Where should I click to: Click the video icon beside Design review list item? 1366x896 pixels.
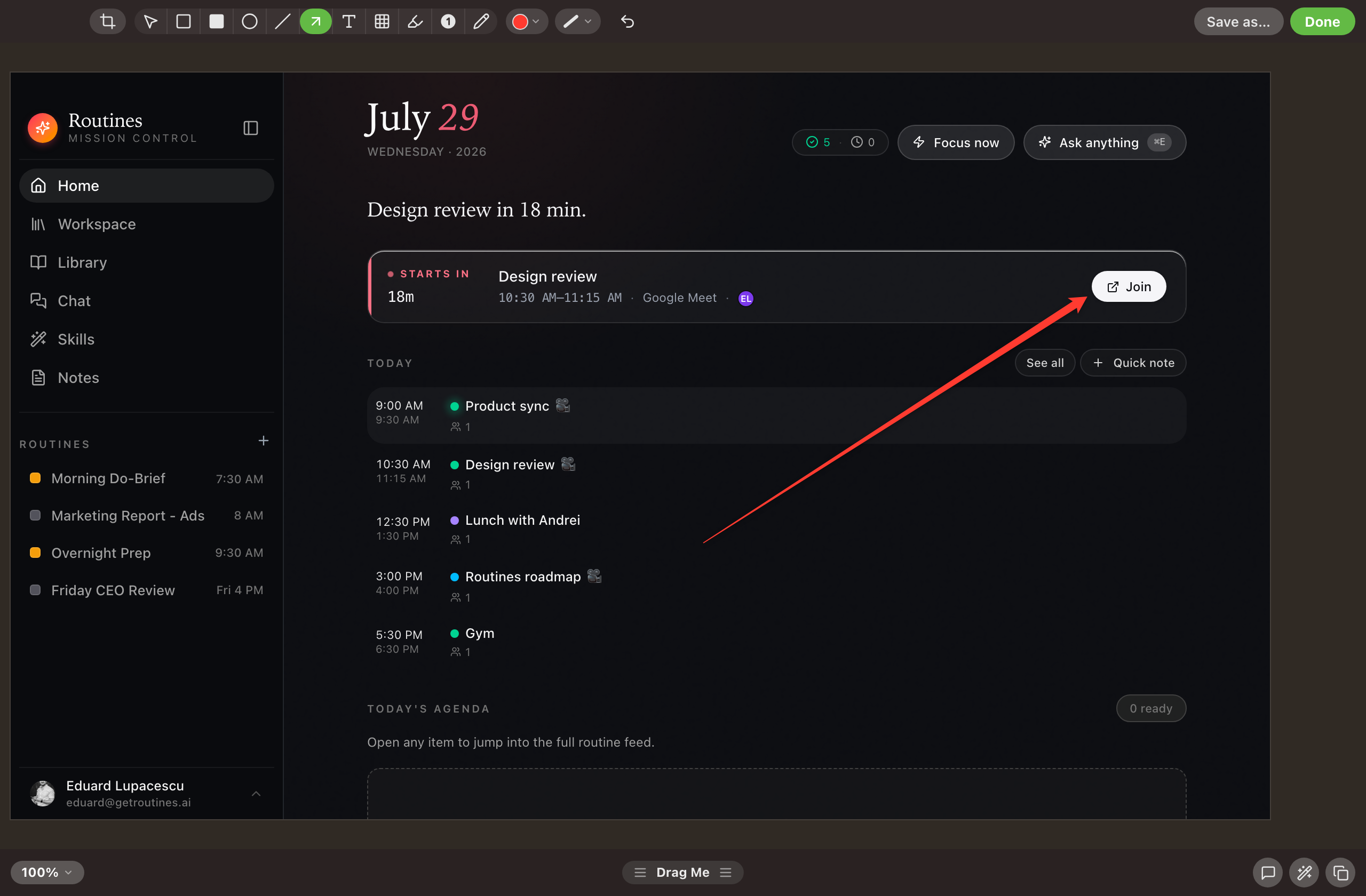(x=568, y=464)
